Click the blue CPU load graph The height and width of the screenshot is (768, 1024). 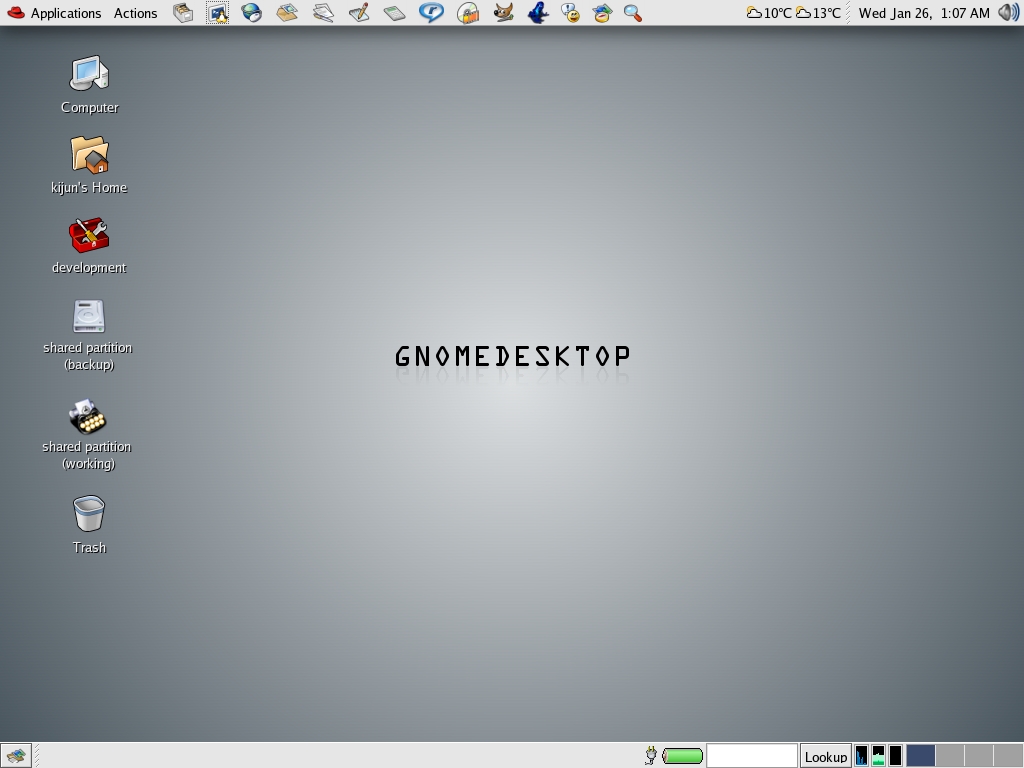tap(861, 756)
